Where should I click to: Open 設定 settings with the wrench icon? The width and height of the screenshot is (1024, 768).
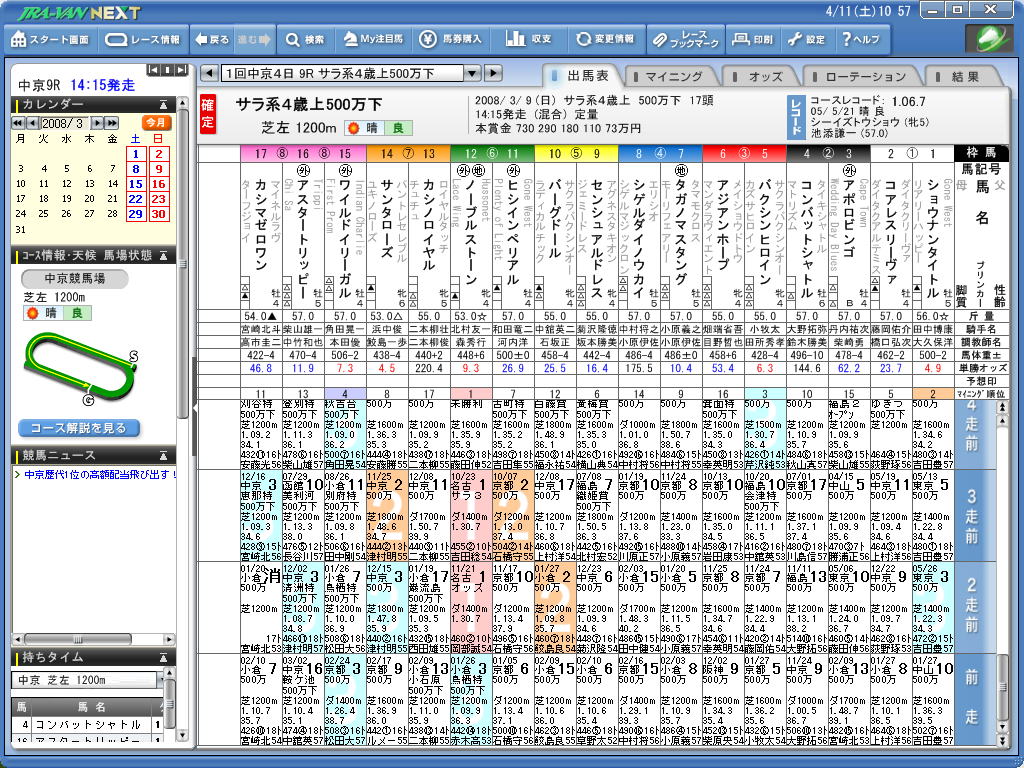807,40
